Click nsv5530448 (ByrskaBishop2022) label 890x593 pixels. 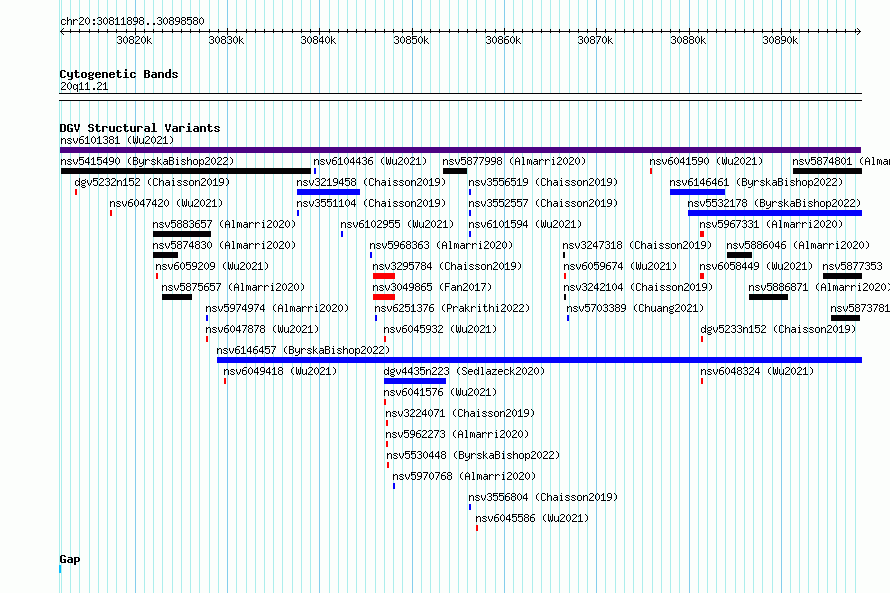coord(473,455)
